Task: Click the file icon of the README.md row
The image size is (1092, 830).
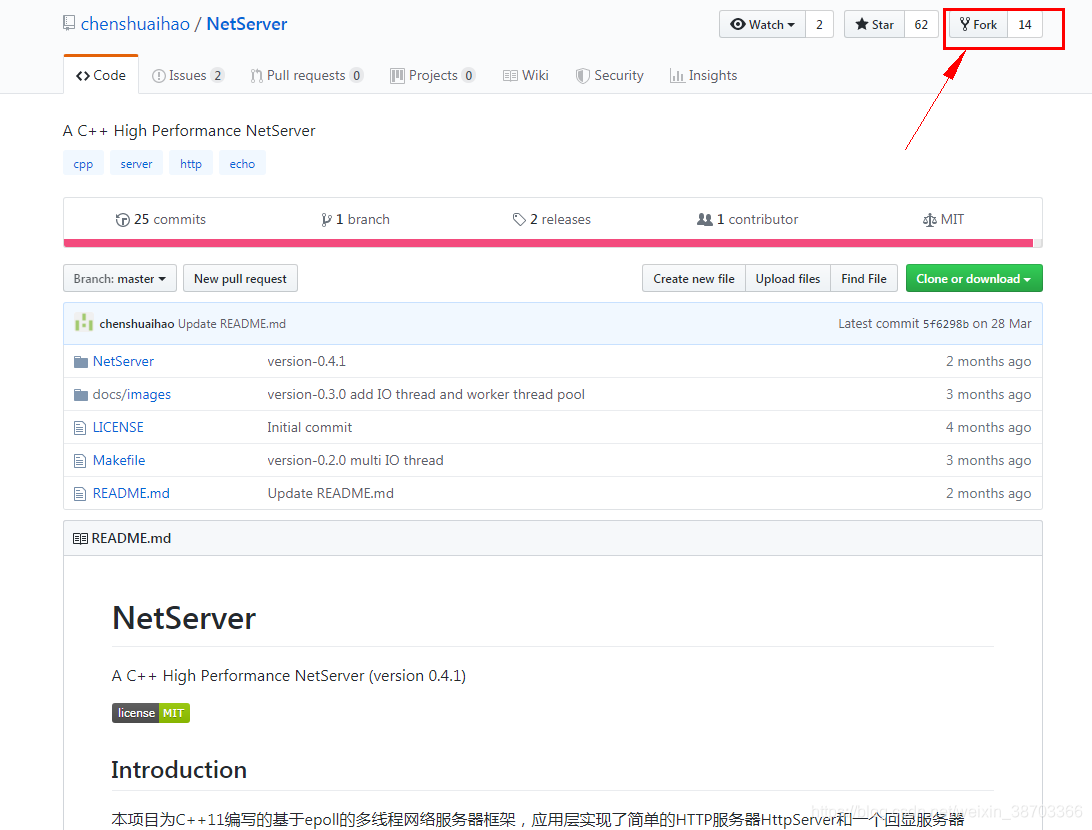Action: (x=80, y=494)
